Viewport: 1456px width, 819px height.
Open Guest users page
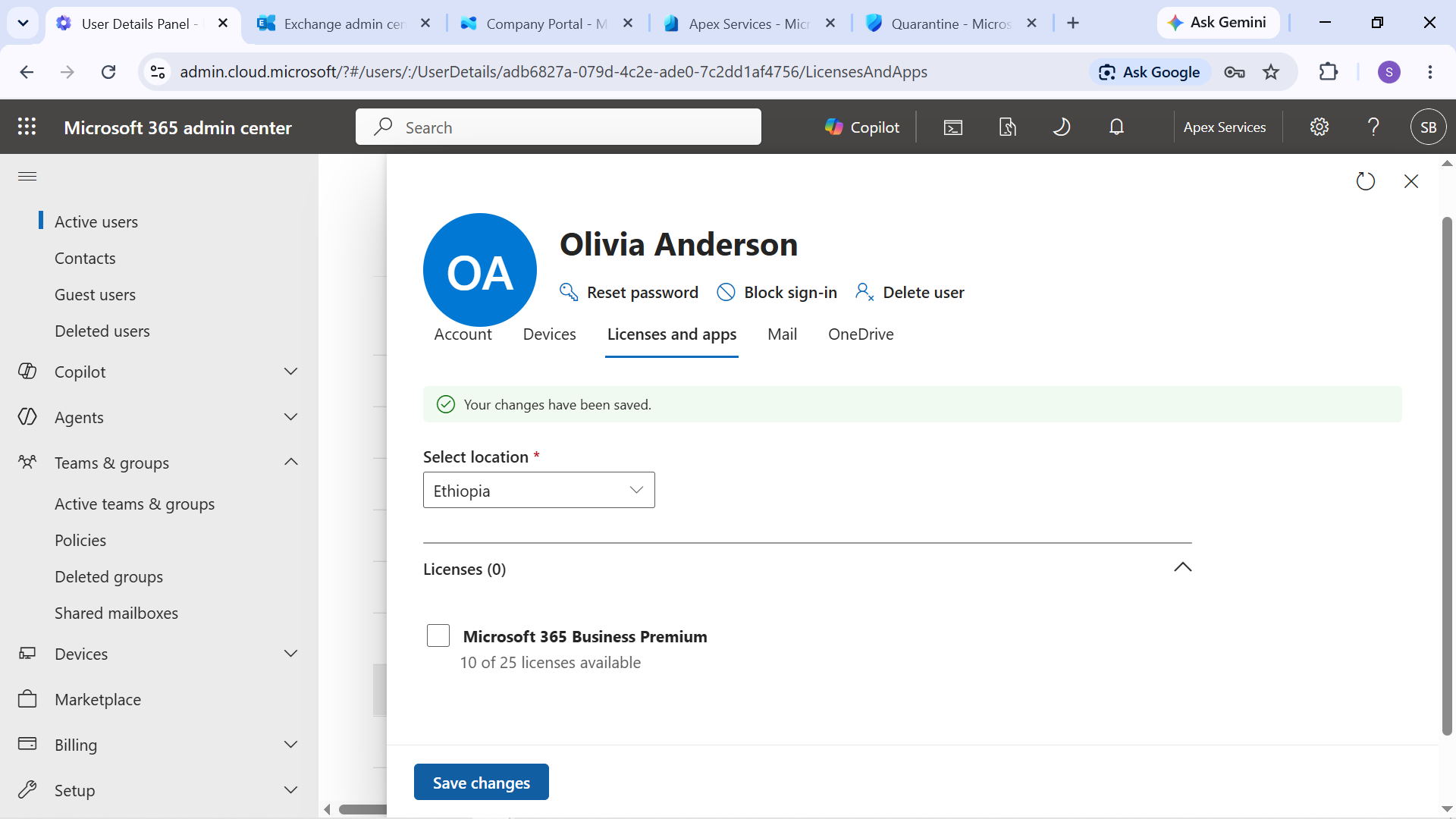tap(95, 295)
